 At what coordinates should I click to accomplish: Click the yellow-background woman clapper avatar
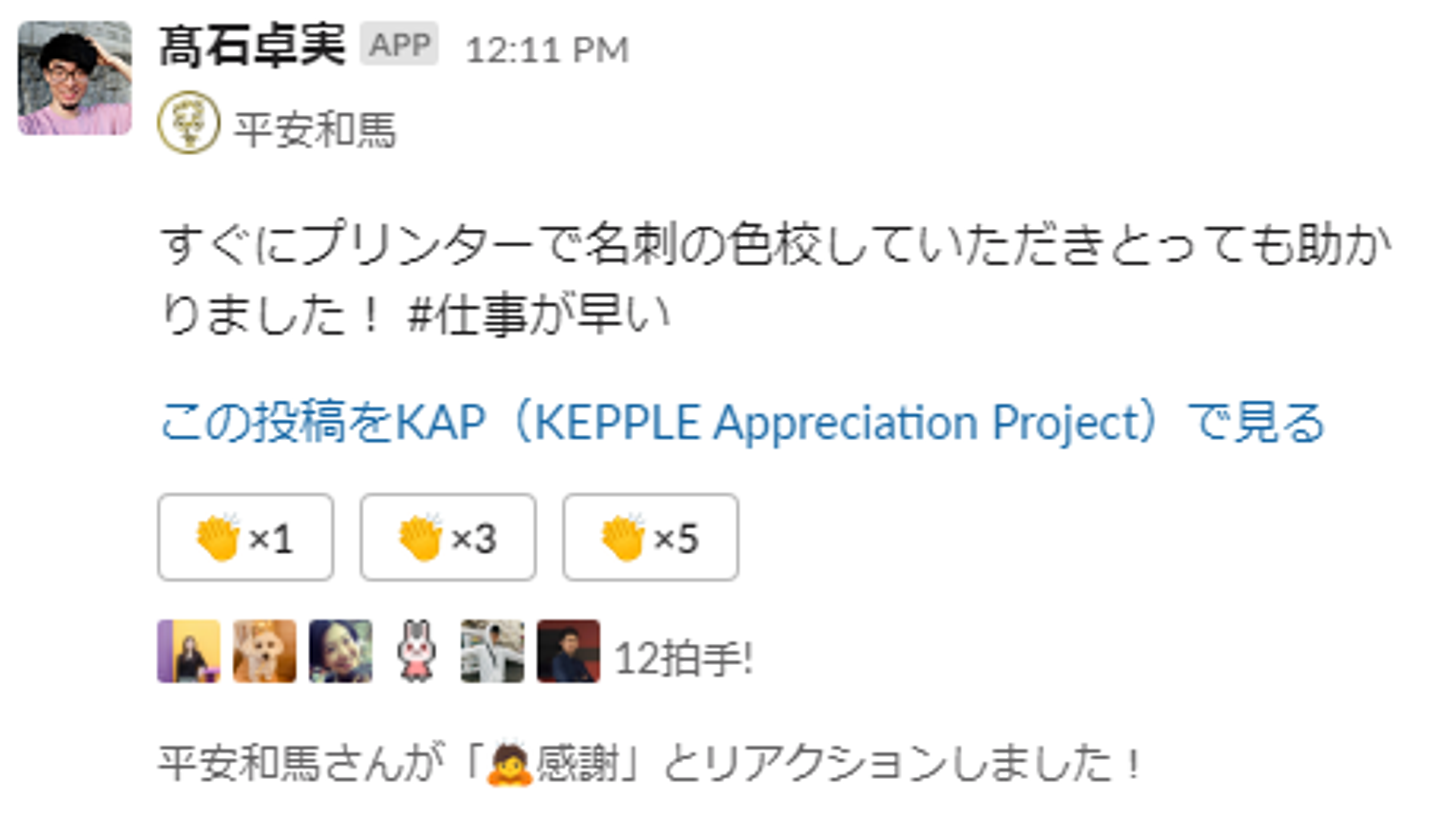coord(188,651)
